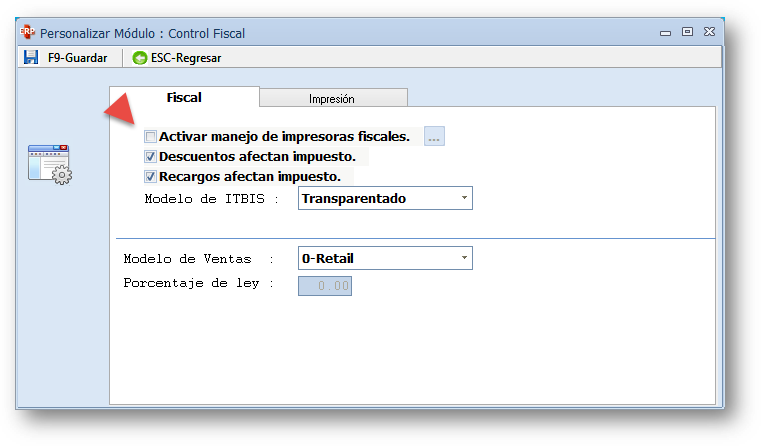Click the arrow beside 0-Retail
The image size is (761, 446).
click(x=465, y=259)
